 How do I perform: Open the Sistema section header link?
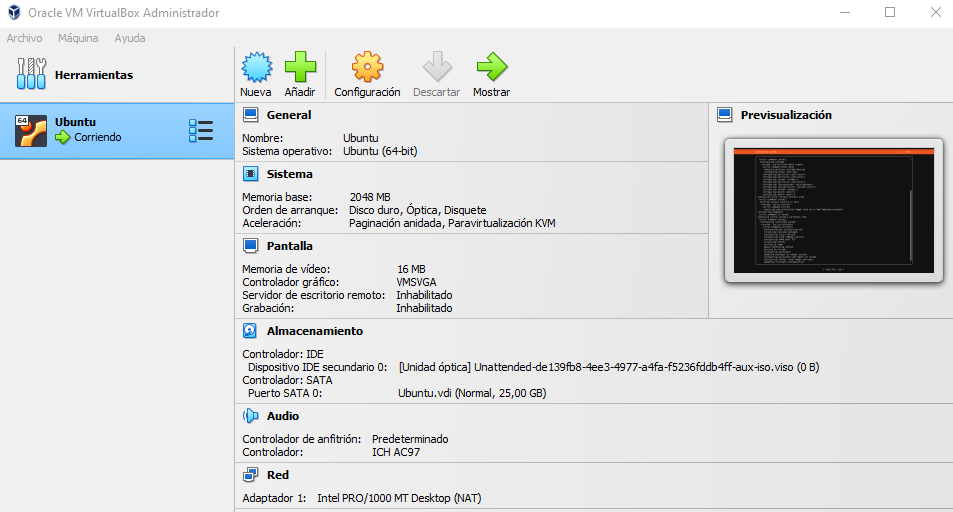click(x=289, y=174)
